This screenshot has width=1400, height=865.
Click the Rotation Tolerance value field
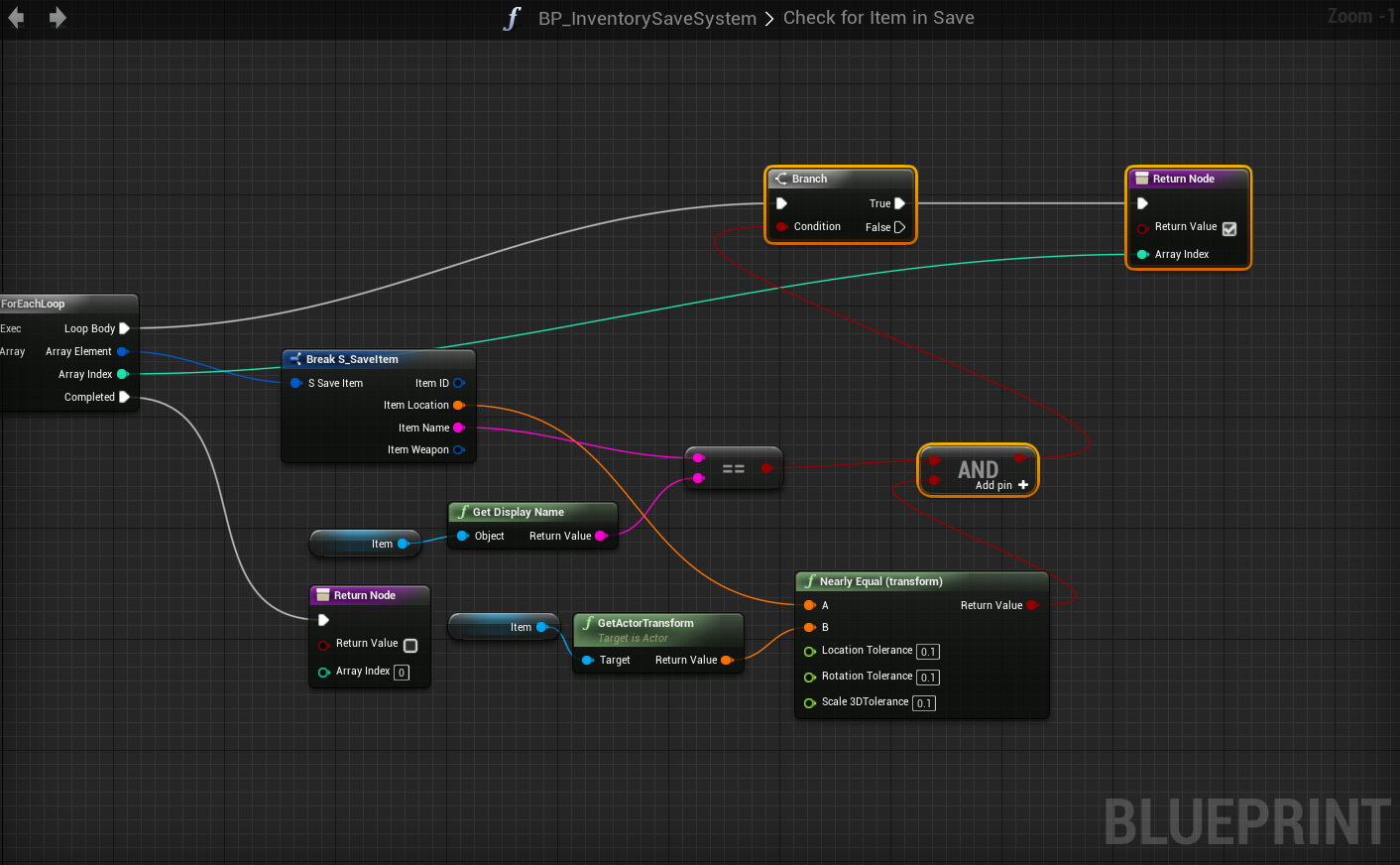click(927, 678)
